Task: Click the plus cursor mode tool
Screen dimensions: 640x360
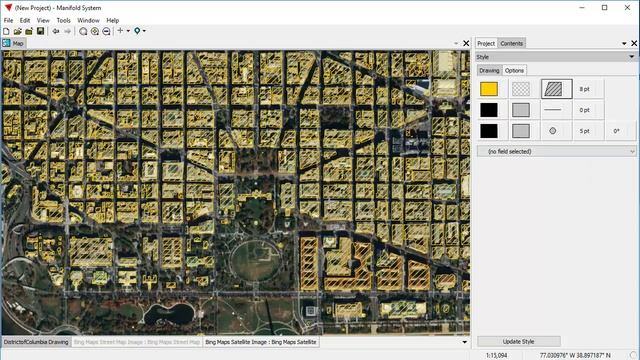Action: coord(120,31)
